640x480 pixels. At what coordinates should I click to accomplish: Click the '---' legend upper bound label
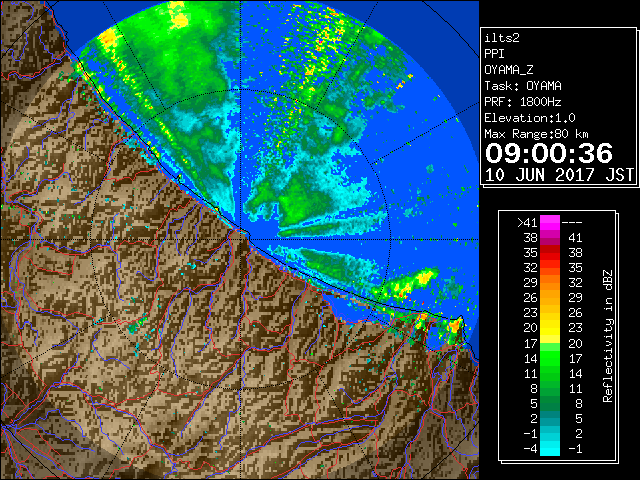572,223
